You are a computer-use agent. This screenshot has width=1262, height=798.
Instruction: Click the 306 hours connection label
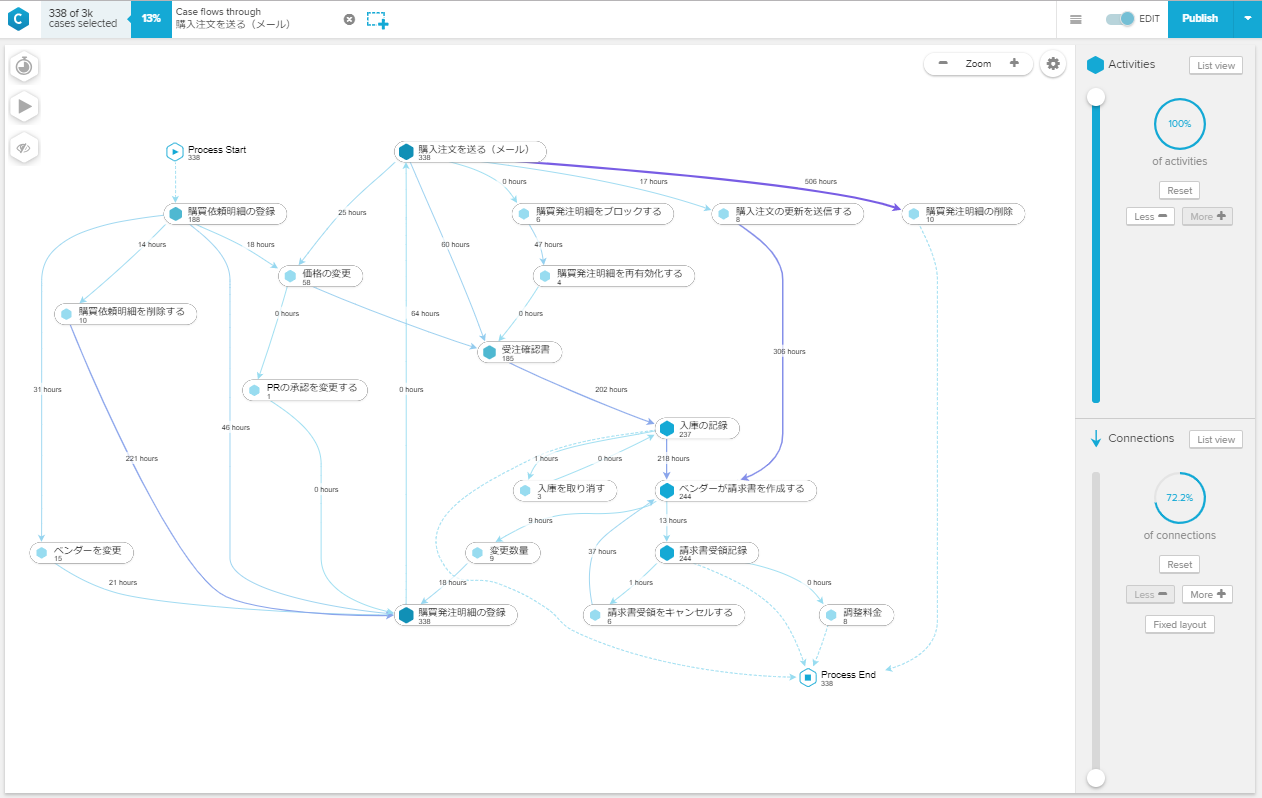tap(788, 352)
